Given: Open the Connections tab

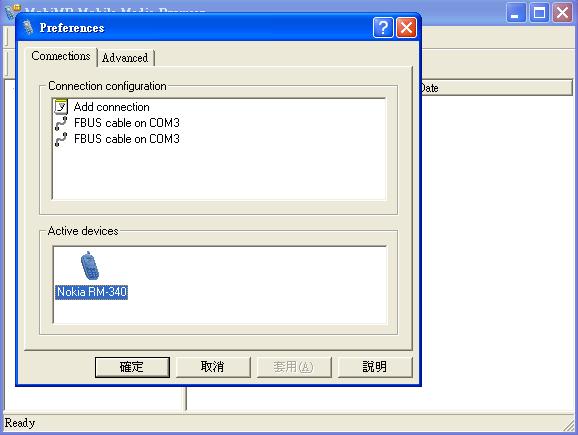Looking at the screenshot, I should tap(61, 56).
